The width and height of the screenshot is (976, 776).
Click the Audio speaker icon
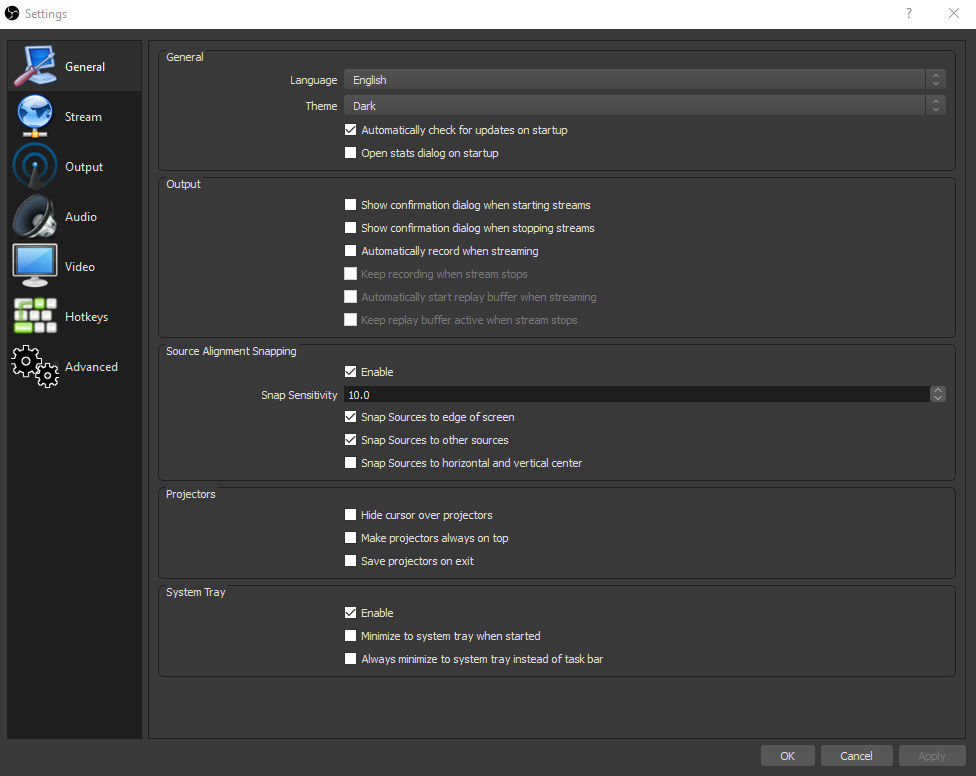point(35,216)
